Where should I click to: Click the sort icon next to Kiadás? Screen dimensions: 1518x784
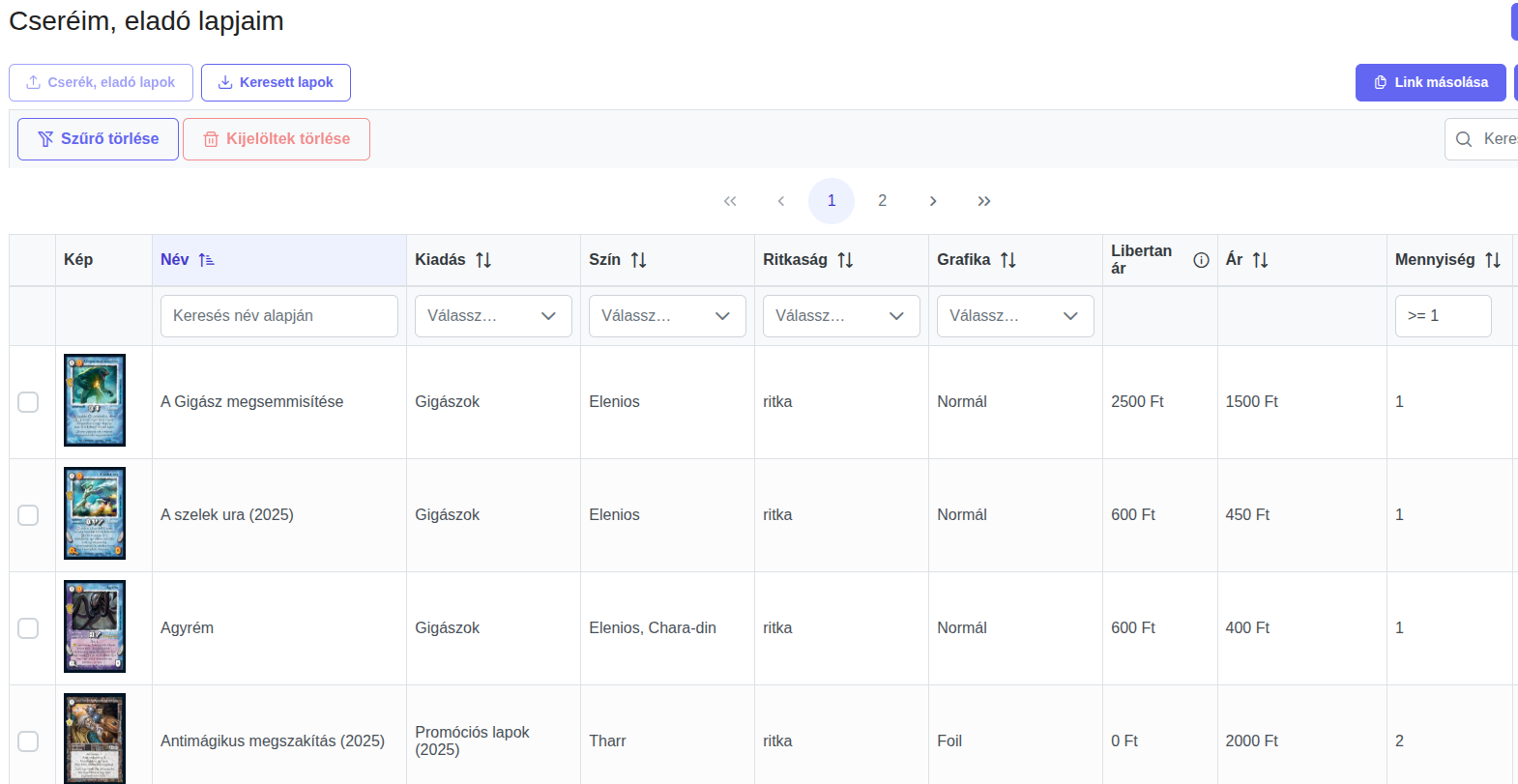(x=483, y=260)
